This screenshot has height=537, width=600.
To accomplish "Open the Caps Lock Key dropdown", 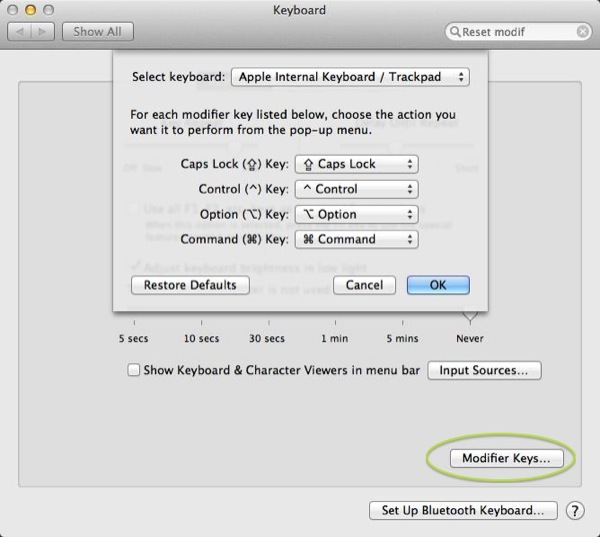I will point(356,164).
